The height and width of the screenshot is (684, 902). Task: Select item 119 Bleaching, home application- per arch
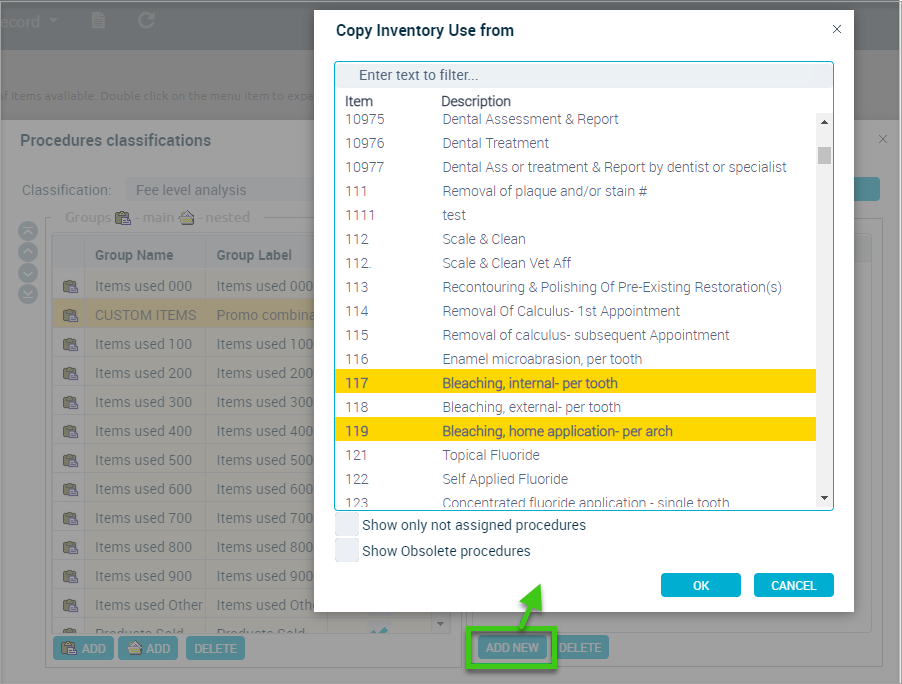coord(575,431)
